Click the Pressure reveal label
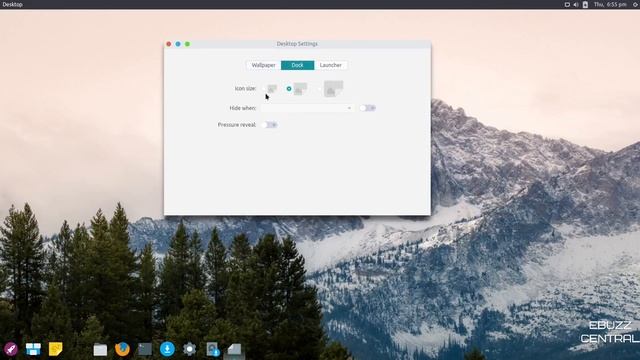This screenshot has width=640, height=360. point(237,125)
